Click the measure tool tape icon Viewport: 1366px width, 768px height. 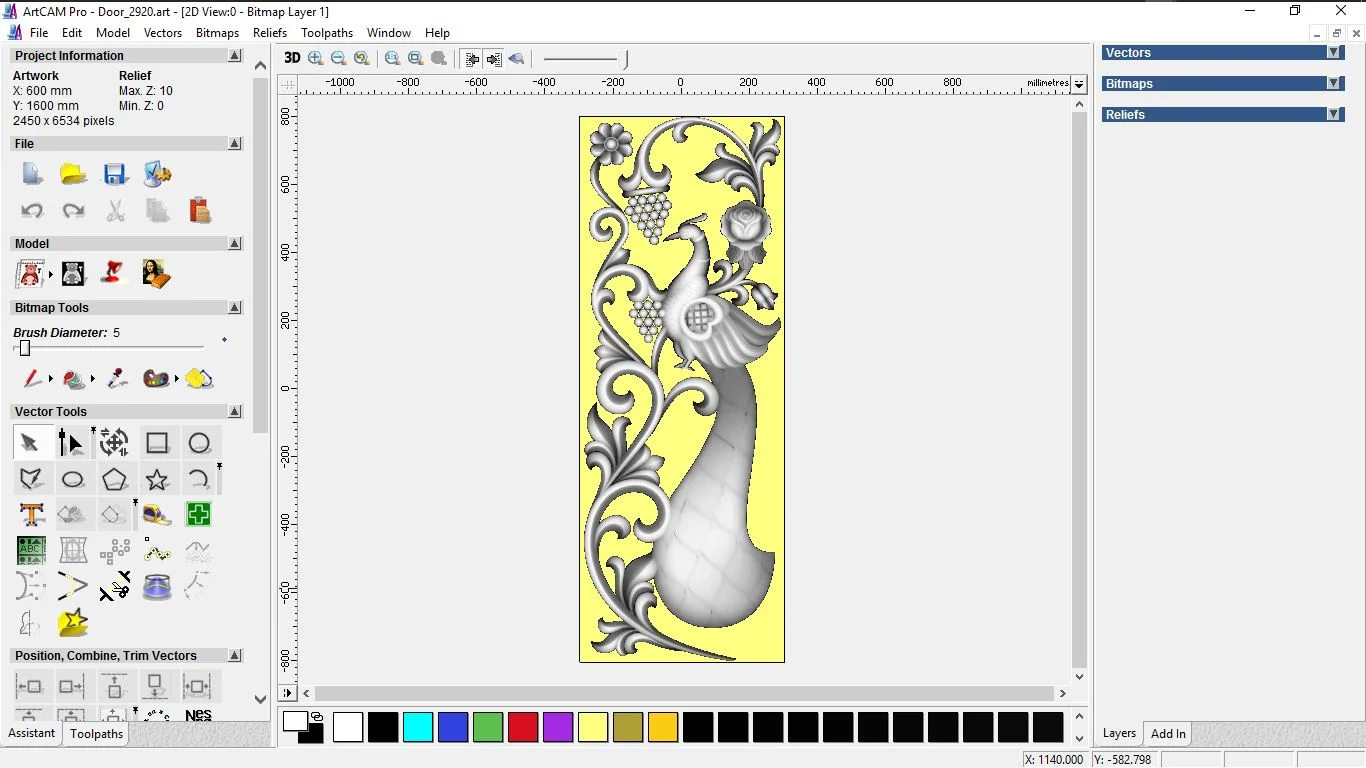point(157,515)
